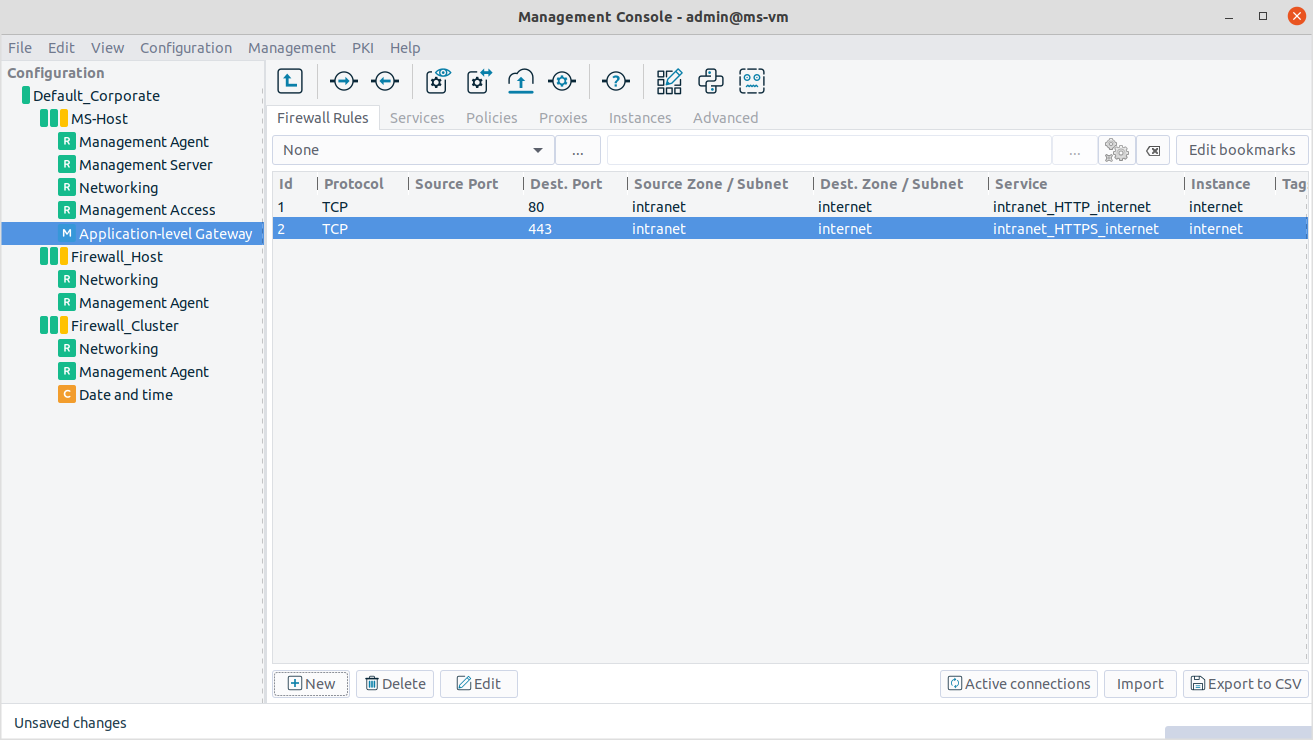This screenshot has width=1313, height=740.
Task: Click the orange C icon of Date and time
Action: (67, 395)
